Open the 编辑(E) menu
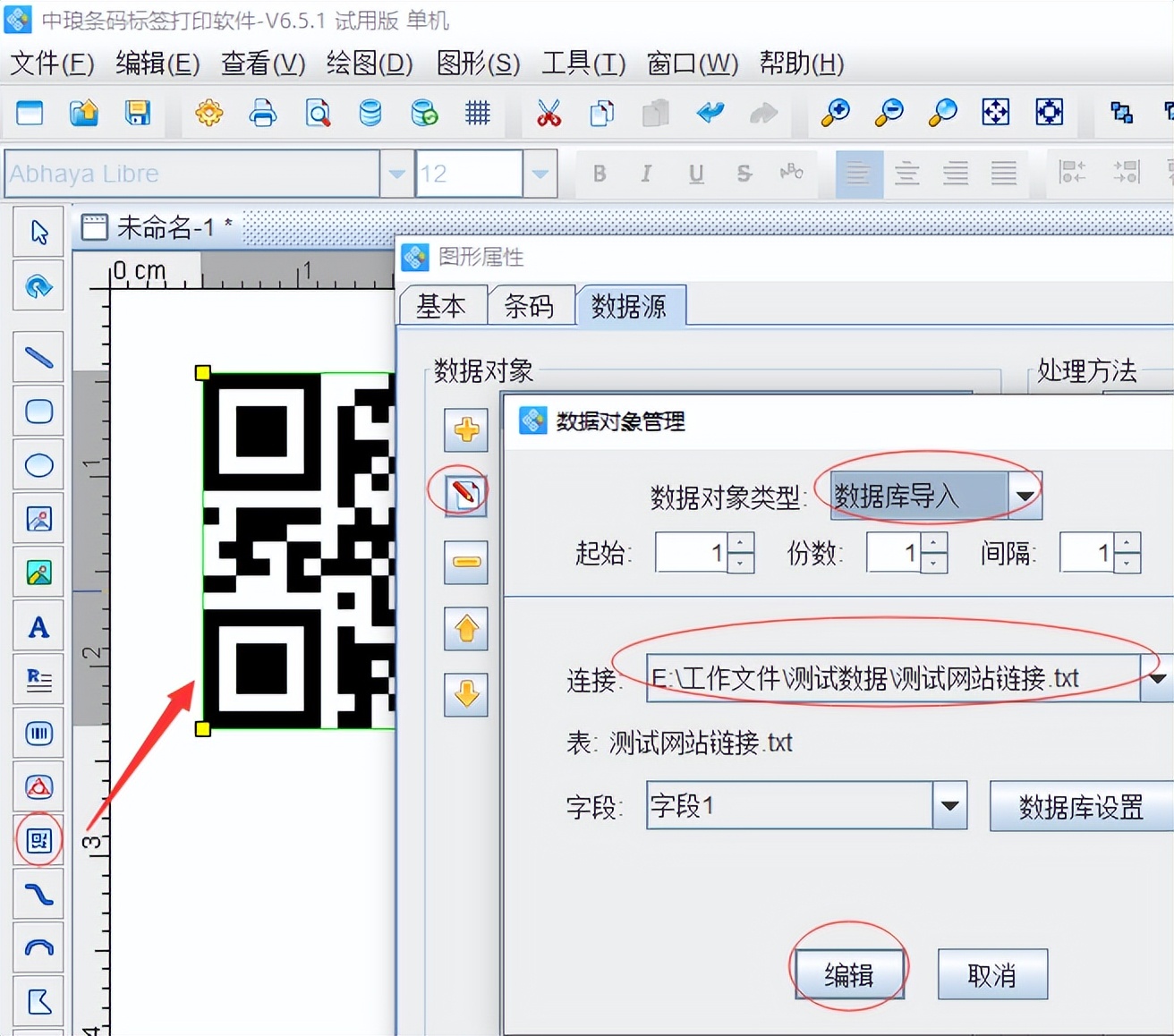Screen dimensions: 1174x1036 click(157, 64)
